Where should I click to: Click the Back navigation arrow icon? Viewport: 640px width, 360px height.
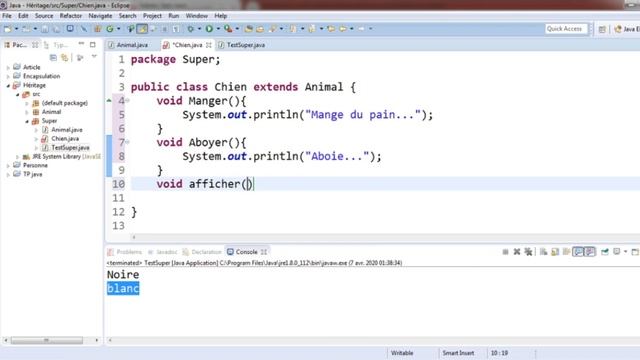point(343,29)
